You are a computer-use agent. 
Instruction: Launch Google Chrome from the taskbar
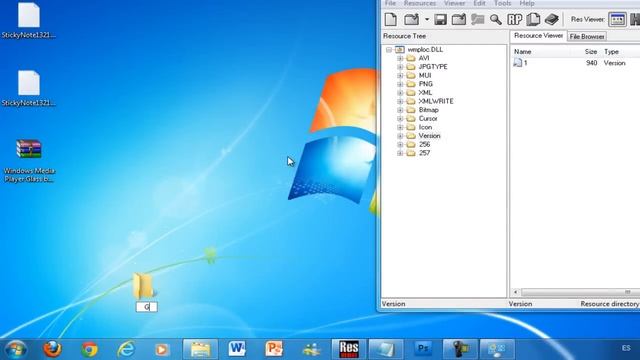coord(89,349)
